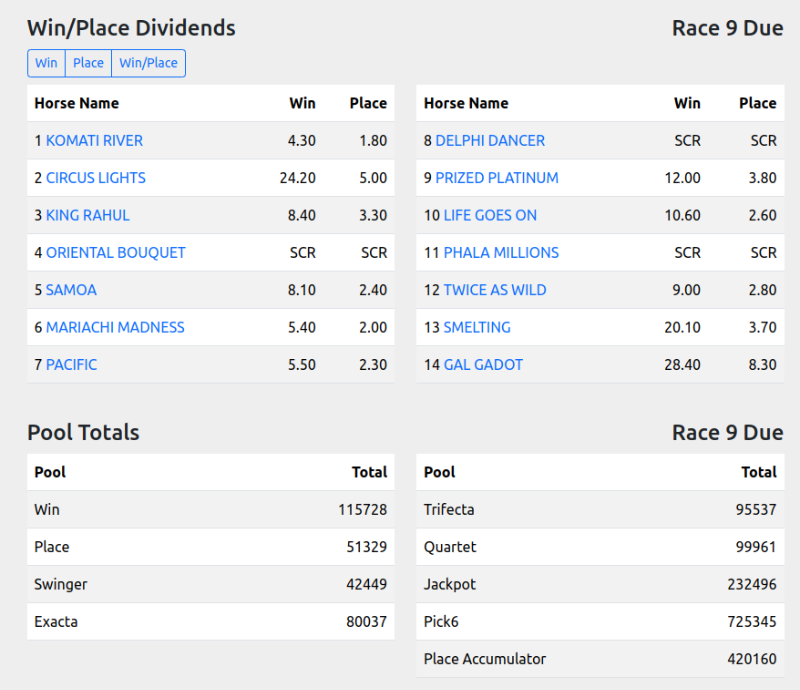Open the MARIACHI MADNESS link
The image size is (800, 690).
115,327
